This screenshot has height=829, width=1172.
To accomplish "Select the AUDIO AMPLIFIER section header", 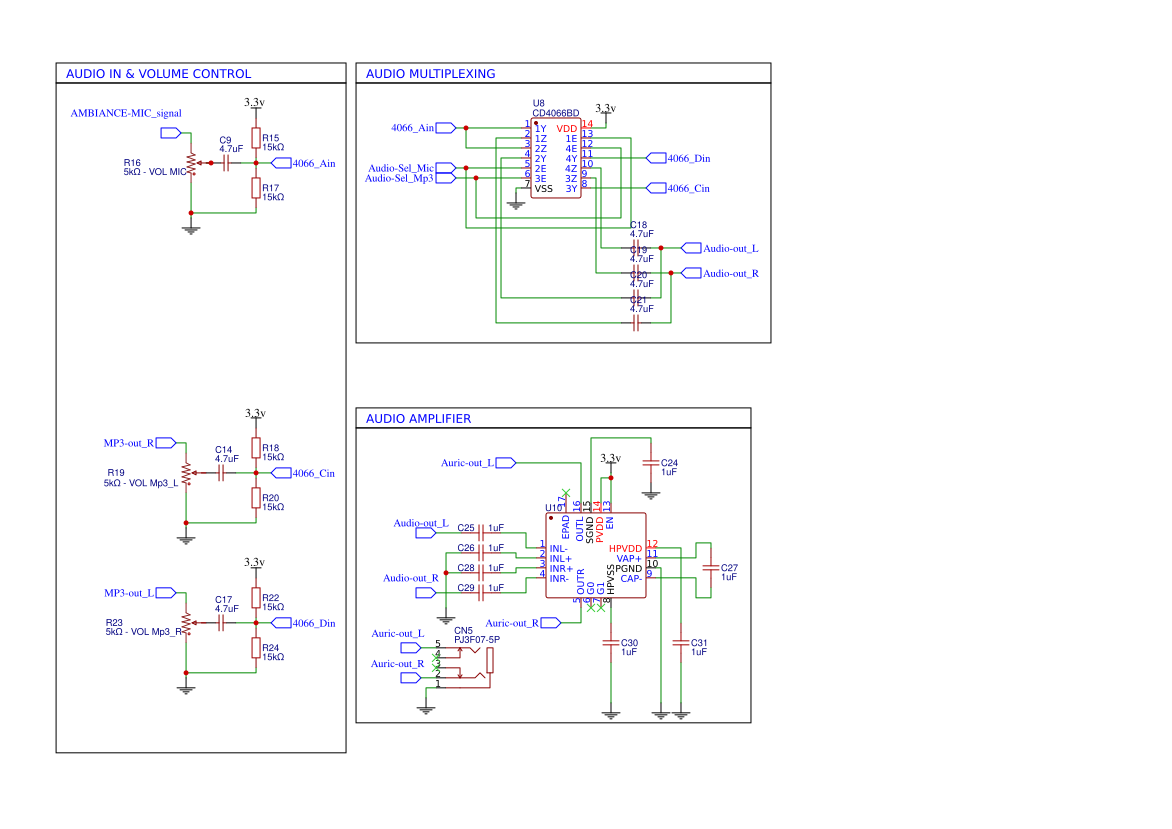I will [x=418, y=418].
